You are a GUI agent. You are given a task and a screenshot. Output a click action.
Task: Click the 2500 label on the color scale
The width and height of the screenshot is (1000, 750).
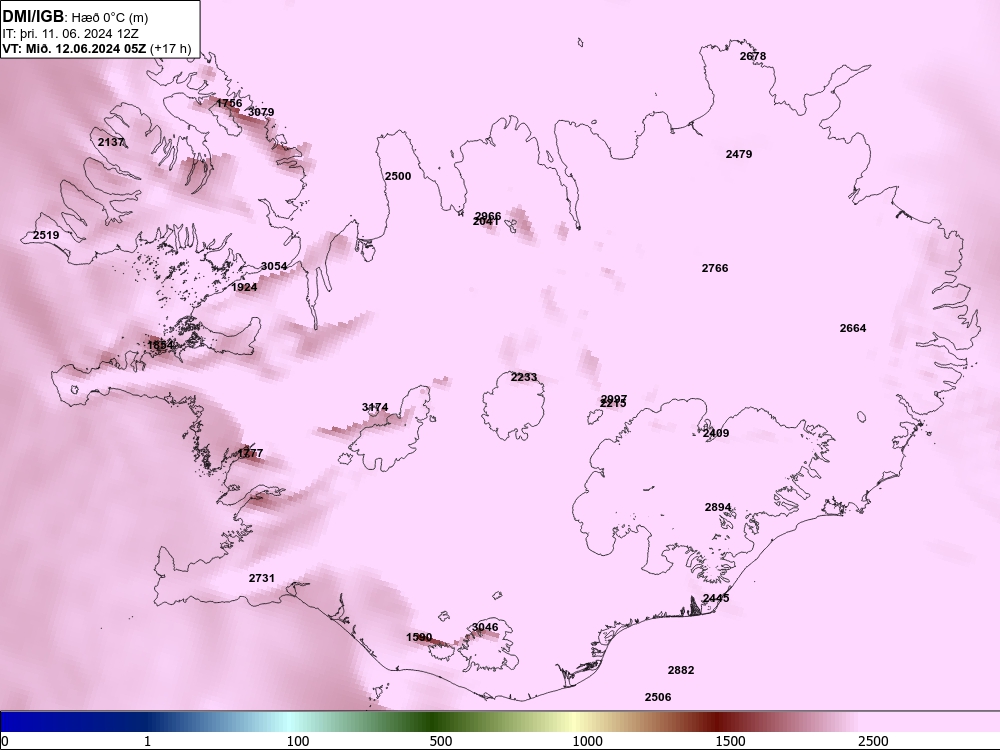coord(873,741)
